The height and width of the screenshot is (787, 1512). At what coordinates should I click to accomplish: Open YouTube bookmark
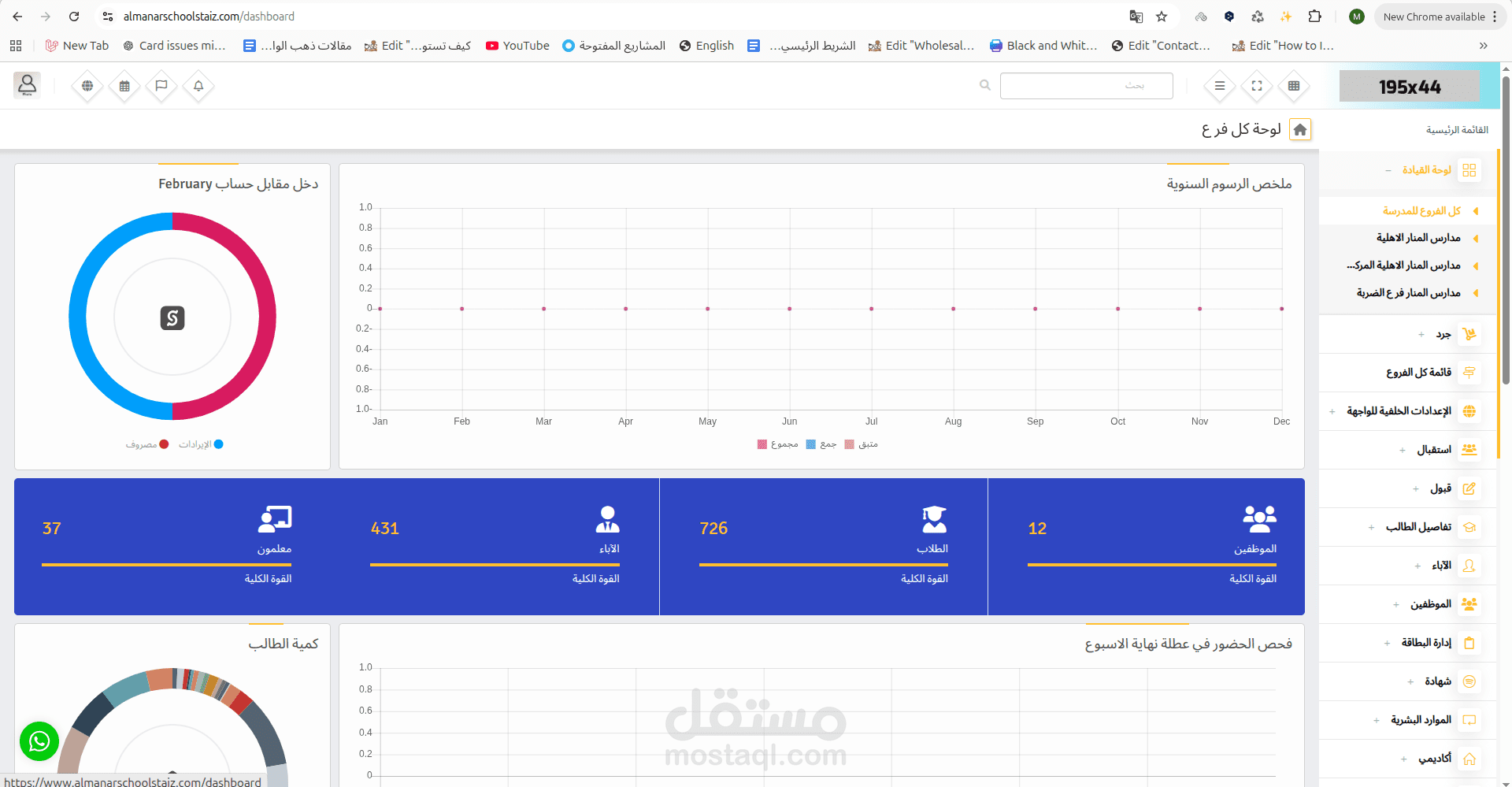pyautogui.click(x=517, y=46)
